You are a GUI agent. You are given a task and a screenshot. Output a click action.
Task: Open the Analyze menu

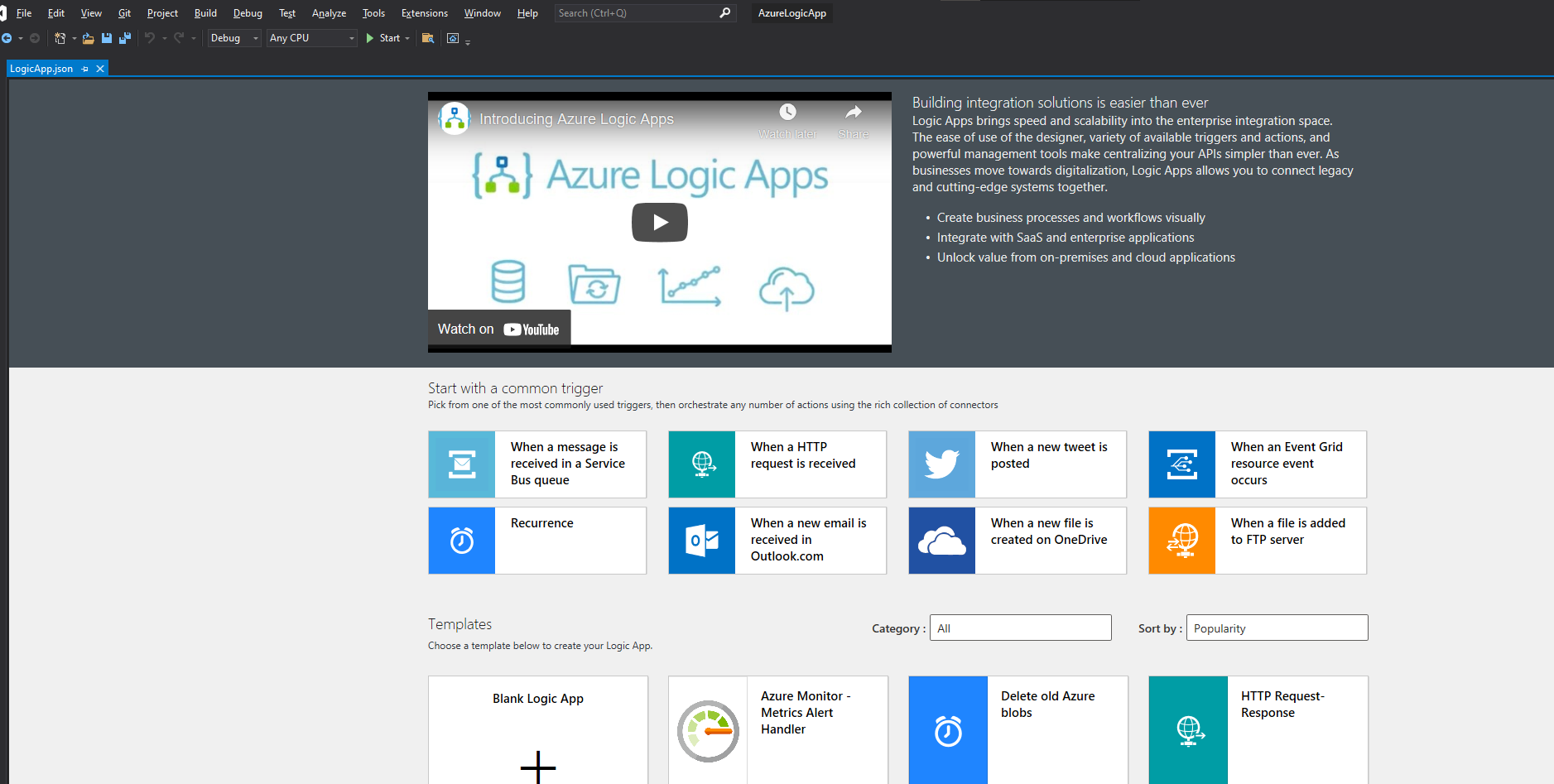click(x=329, y=13)
